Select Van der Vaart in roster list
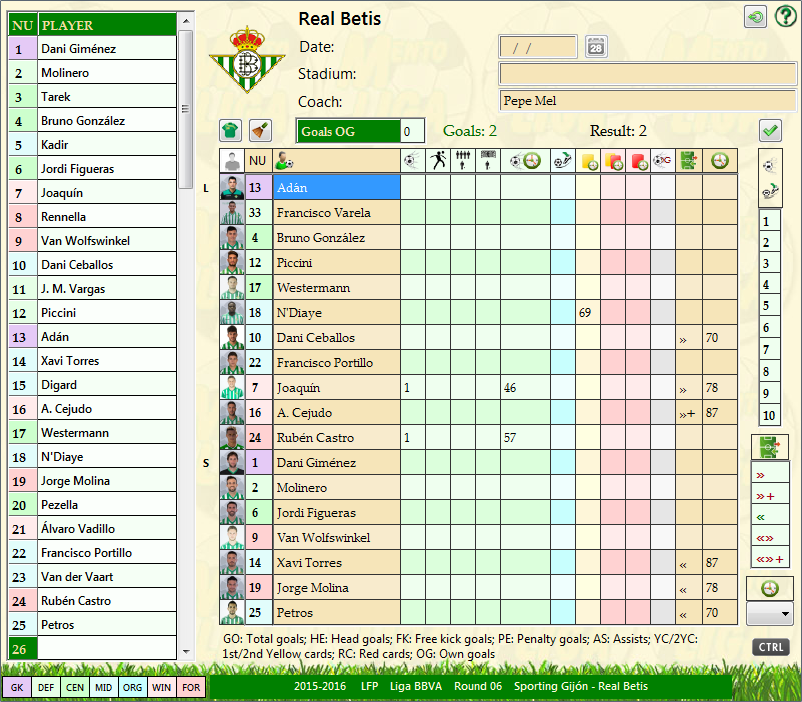This screenshot has height=702, width=802. 107,577
